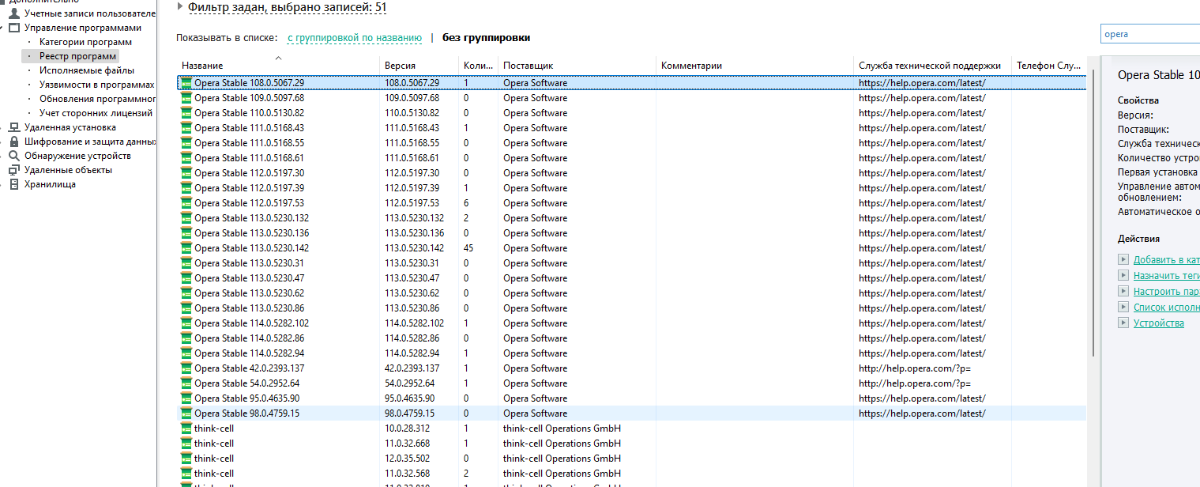Click icon of Opera Stable 110.0.5130.82 row

coord(186,113)
